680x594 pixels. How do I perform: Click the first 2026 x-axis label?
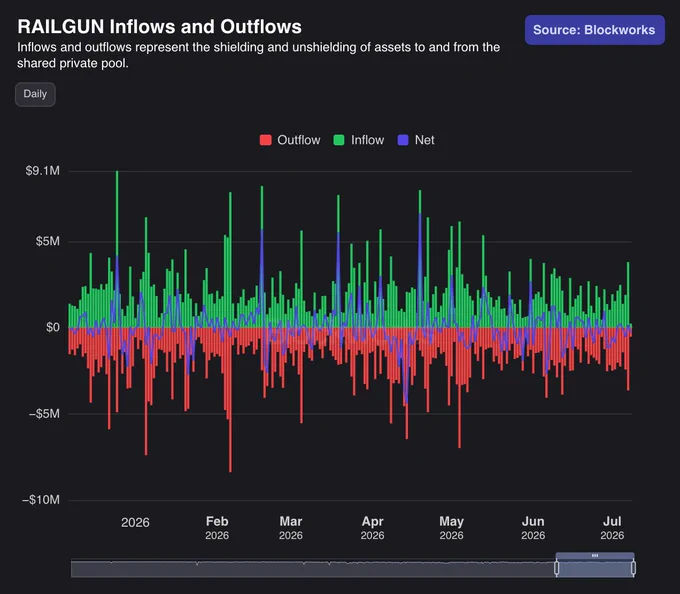pos(135,522)
